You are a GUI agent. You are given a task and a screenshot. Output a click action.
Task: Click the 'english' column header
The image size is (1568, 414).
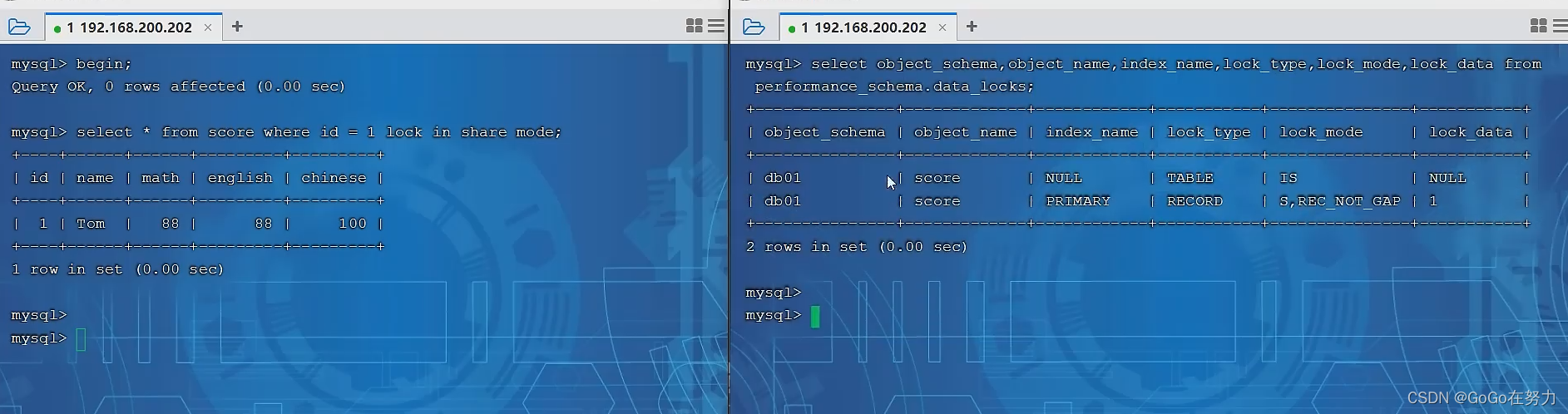[240, 178]
